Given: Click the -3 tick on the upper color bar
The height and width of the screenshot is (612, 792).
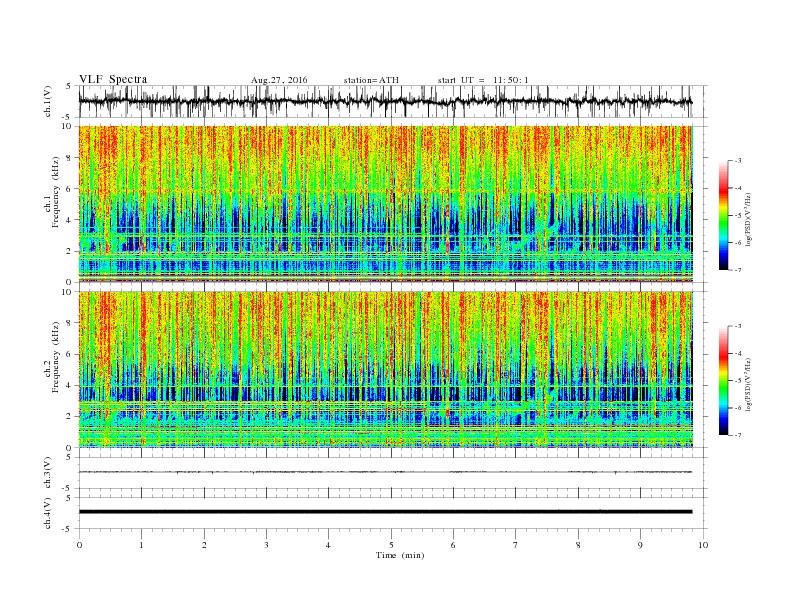Looking at the screenshot, I should point(738,161).
